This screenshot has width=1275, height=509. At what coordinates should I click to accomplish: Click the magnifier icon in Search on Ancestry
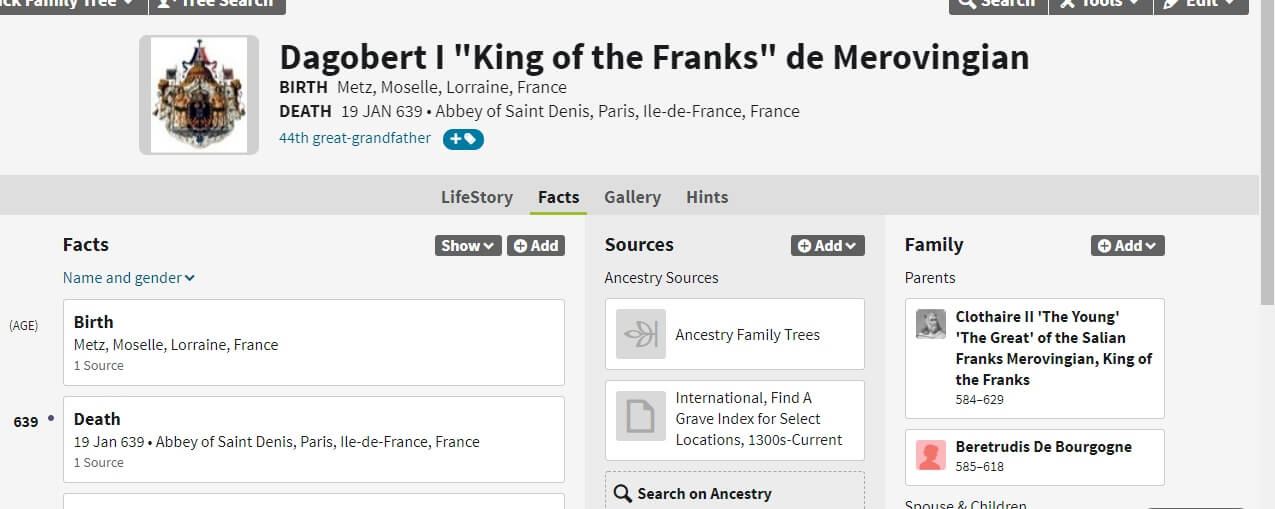click(x=622, y=493)
